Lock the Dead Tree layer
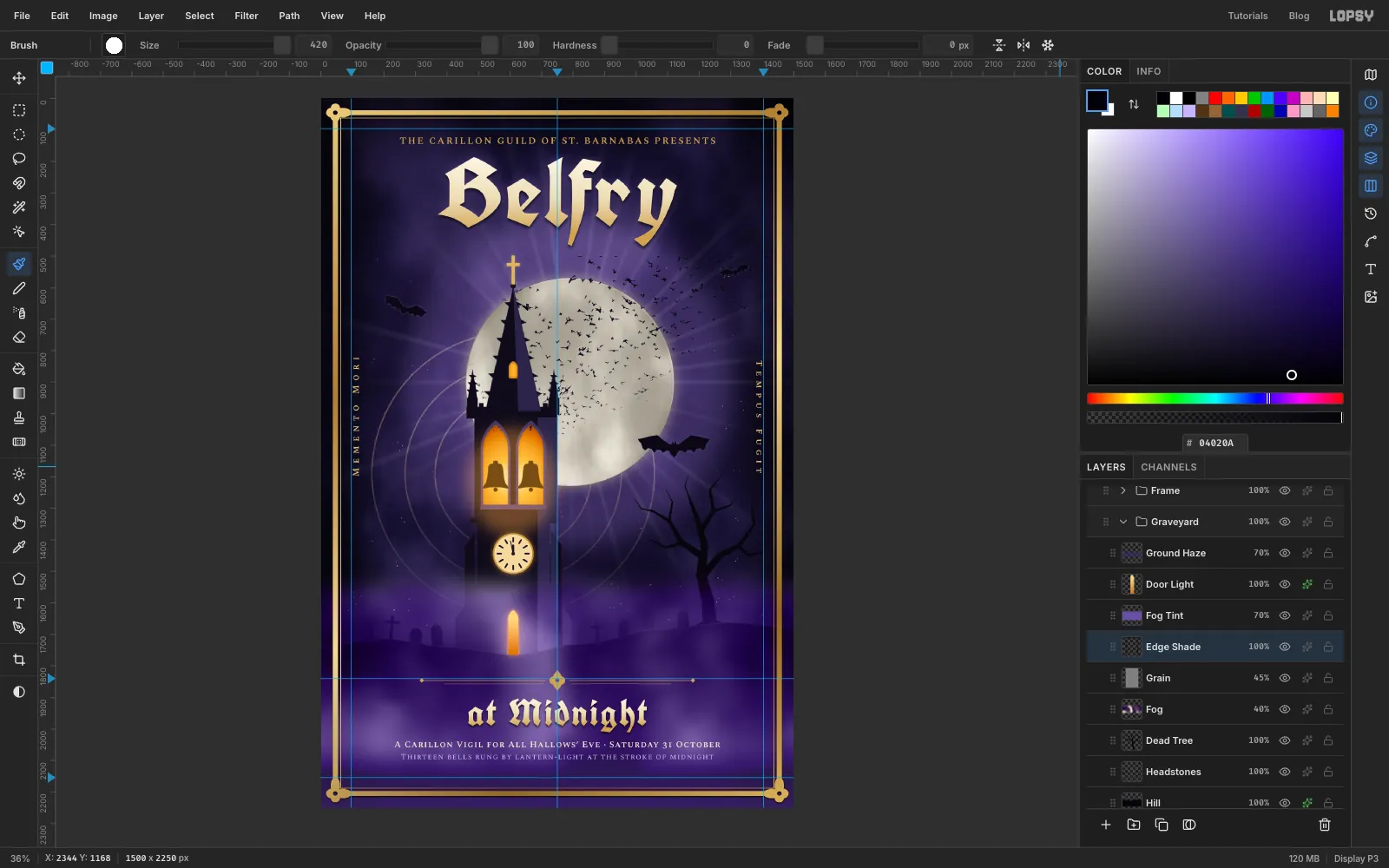Viewport: 1389px width, 868px height. (x=1328, y=740)
